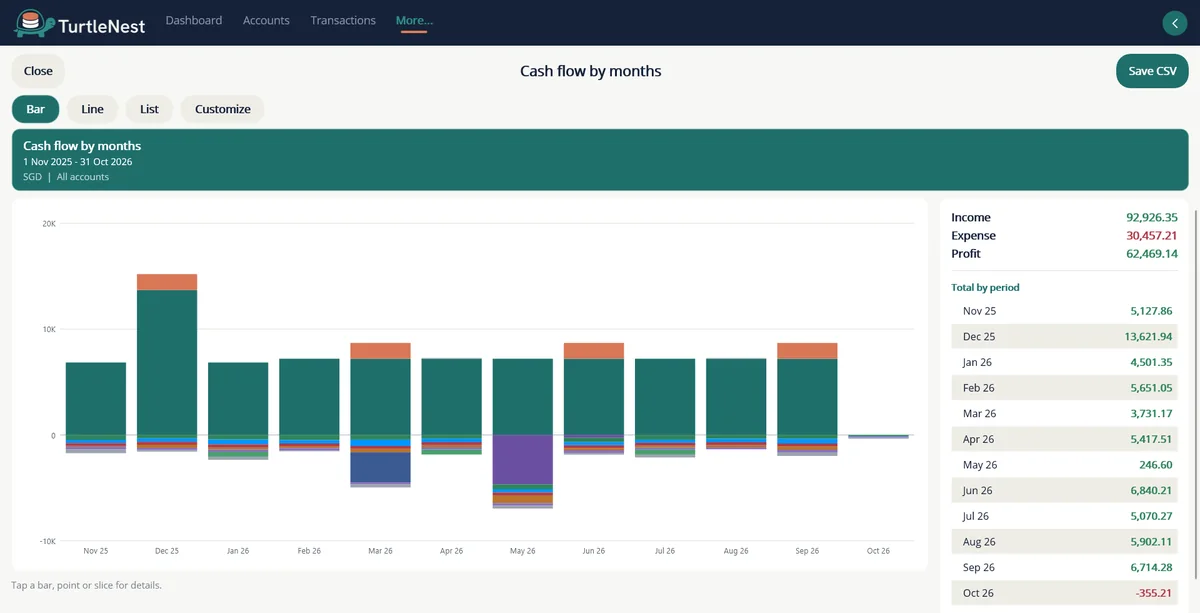Click the Nov 25 total row
Image resolution: width=1200 pixels, height=613 pixels.
click(1064, 311)
